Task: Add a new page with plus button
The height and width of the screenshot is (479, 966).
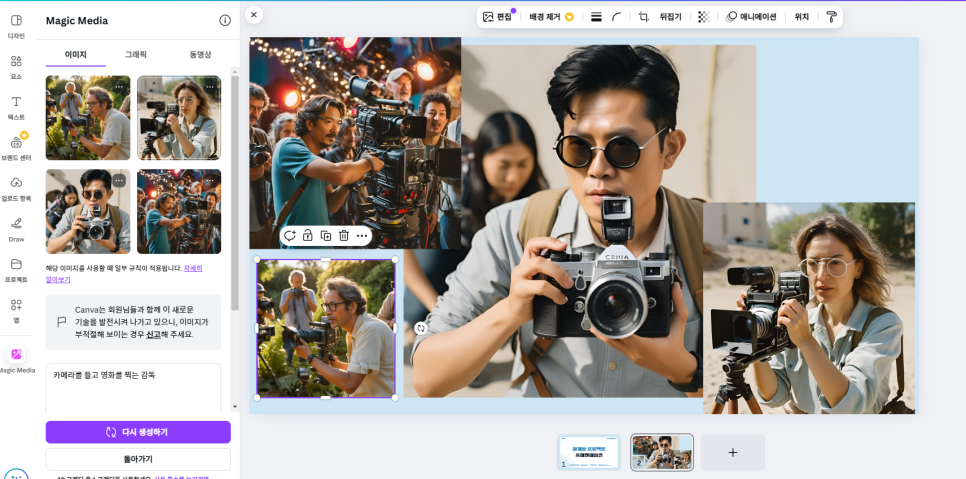Action: (x=733, y=453)
